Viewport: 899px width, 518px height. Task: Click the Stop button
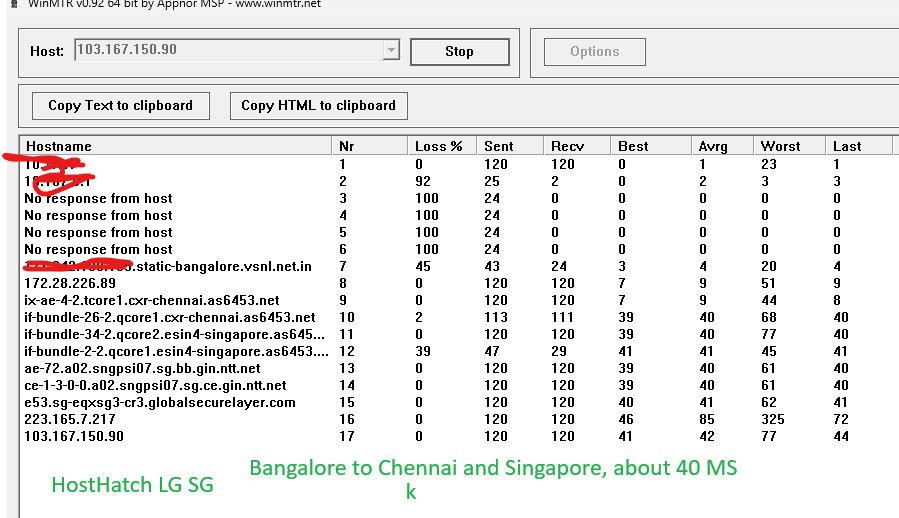[460, 52]
